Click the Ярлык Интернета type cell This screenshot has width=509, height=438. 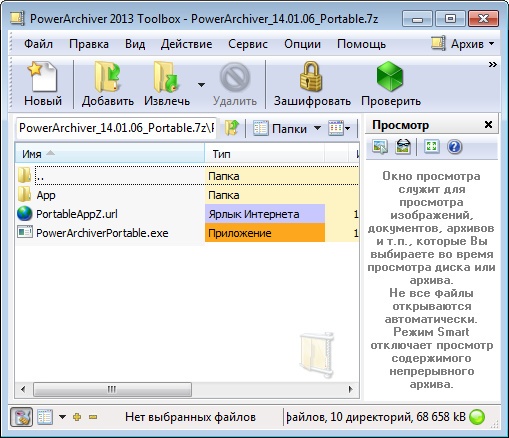pyautogui.click(x=265, y=214)
